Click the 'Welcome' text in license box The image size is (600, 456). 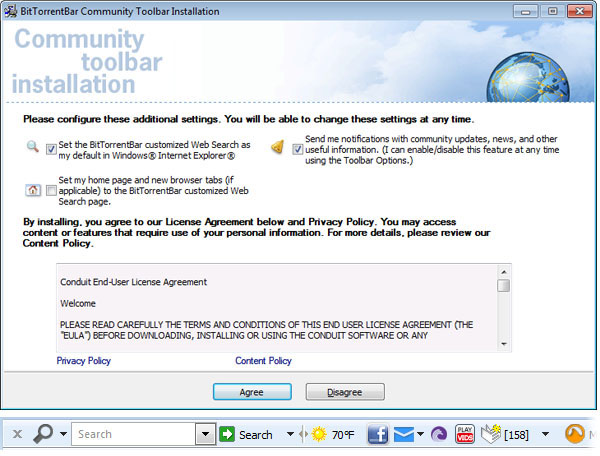tap(78, 304)
